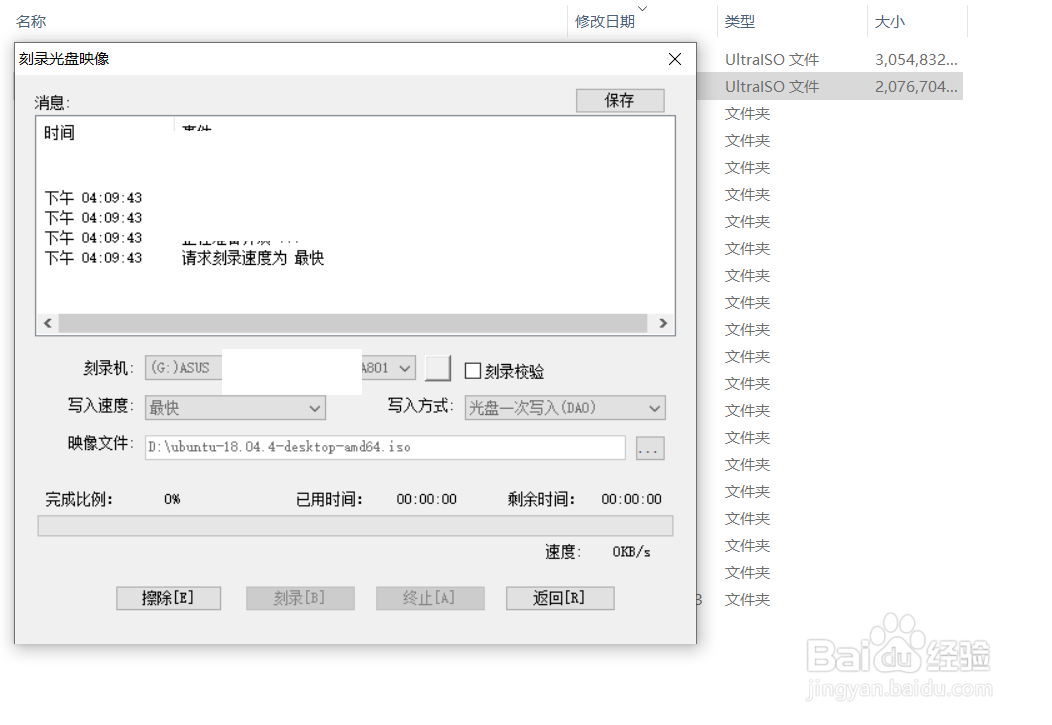Click the 刻录[B] burn button
Screen dimensions: 1052x725
point(300,598)
